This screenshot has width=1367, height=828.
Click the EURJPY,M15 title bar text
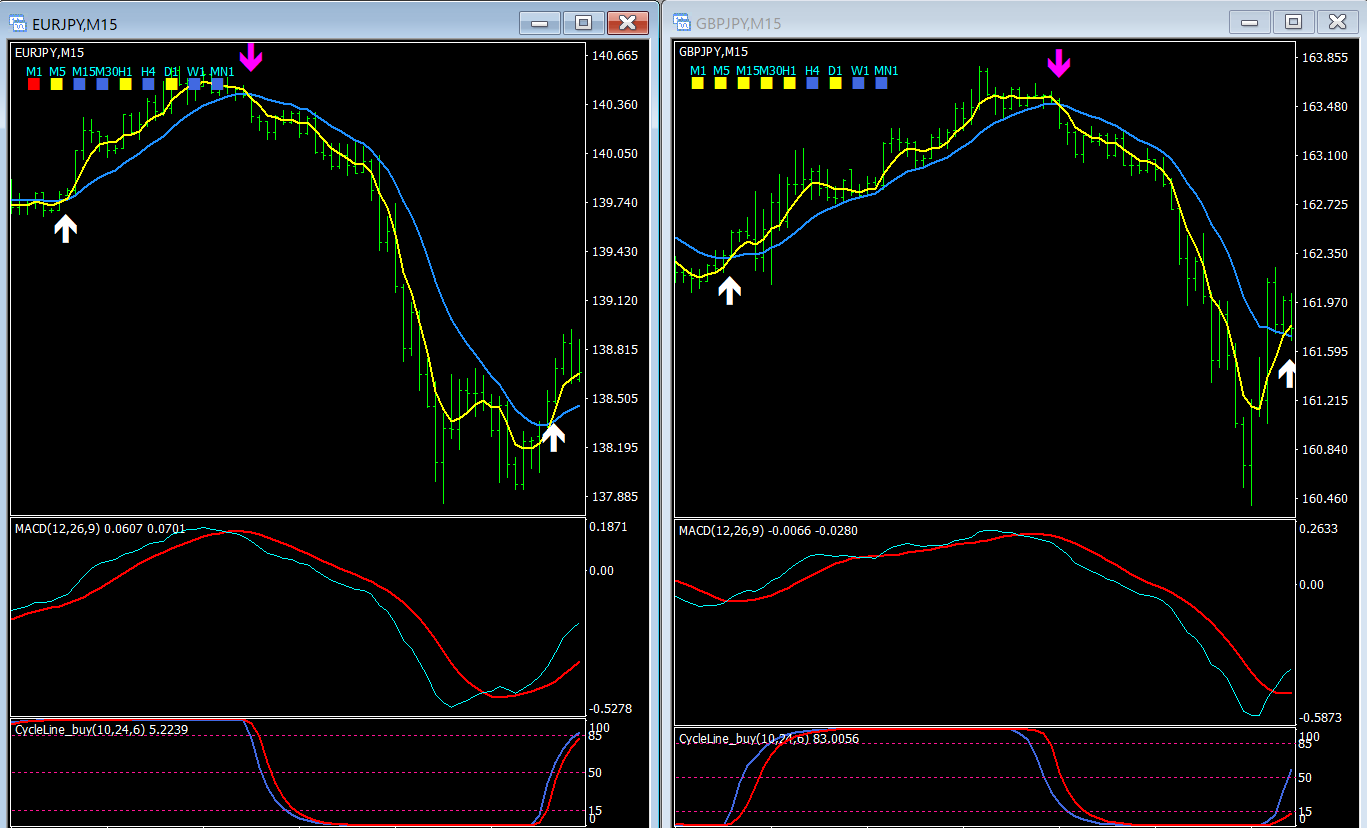(75, 24)
